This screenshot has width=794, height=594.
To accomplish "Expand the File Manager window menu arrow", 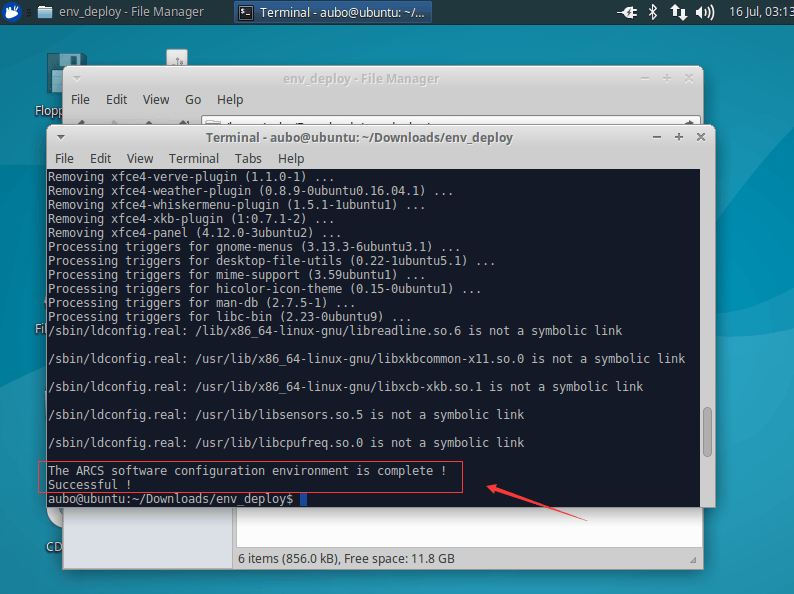I will tap(77, 78).
